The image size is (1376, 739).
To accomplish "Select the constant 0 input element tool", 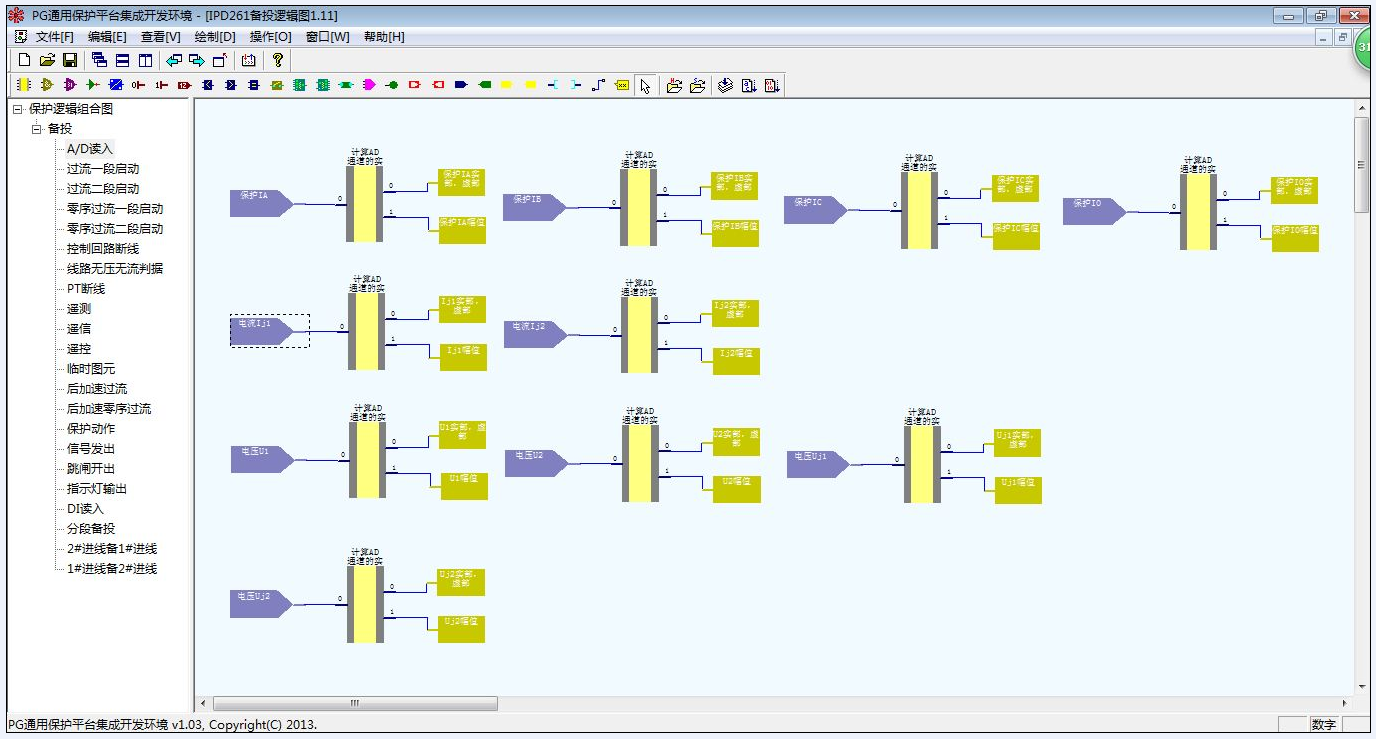I will 139,86.
